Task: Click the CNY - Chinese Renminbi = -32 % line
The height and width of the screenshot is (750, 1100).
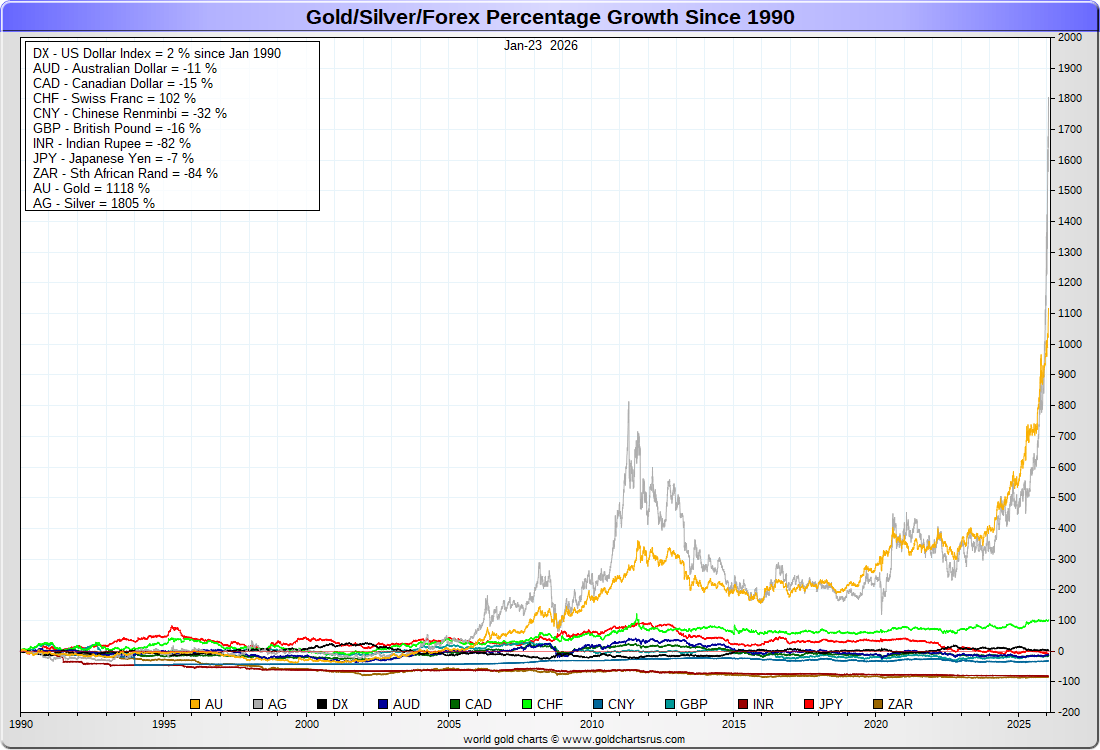Action: (130, 114)
